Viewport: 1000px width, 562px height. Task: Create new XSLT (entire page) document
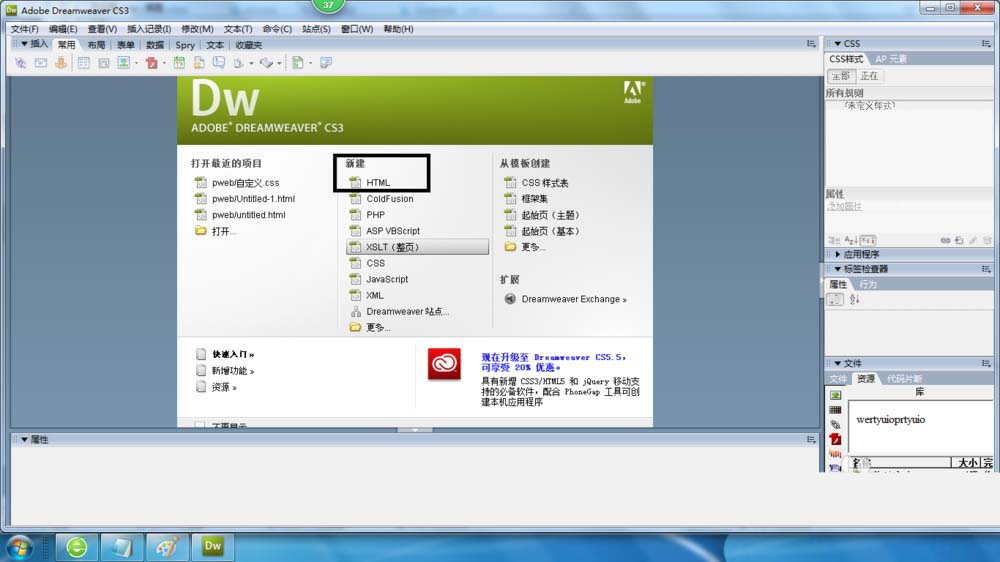[x=417, y=247]
